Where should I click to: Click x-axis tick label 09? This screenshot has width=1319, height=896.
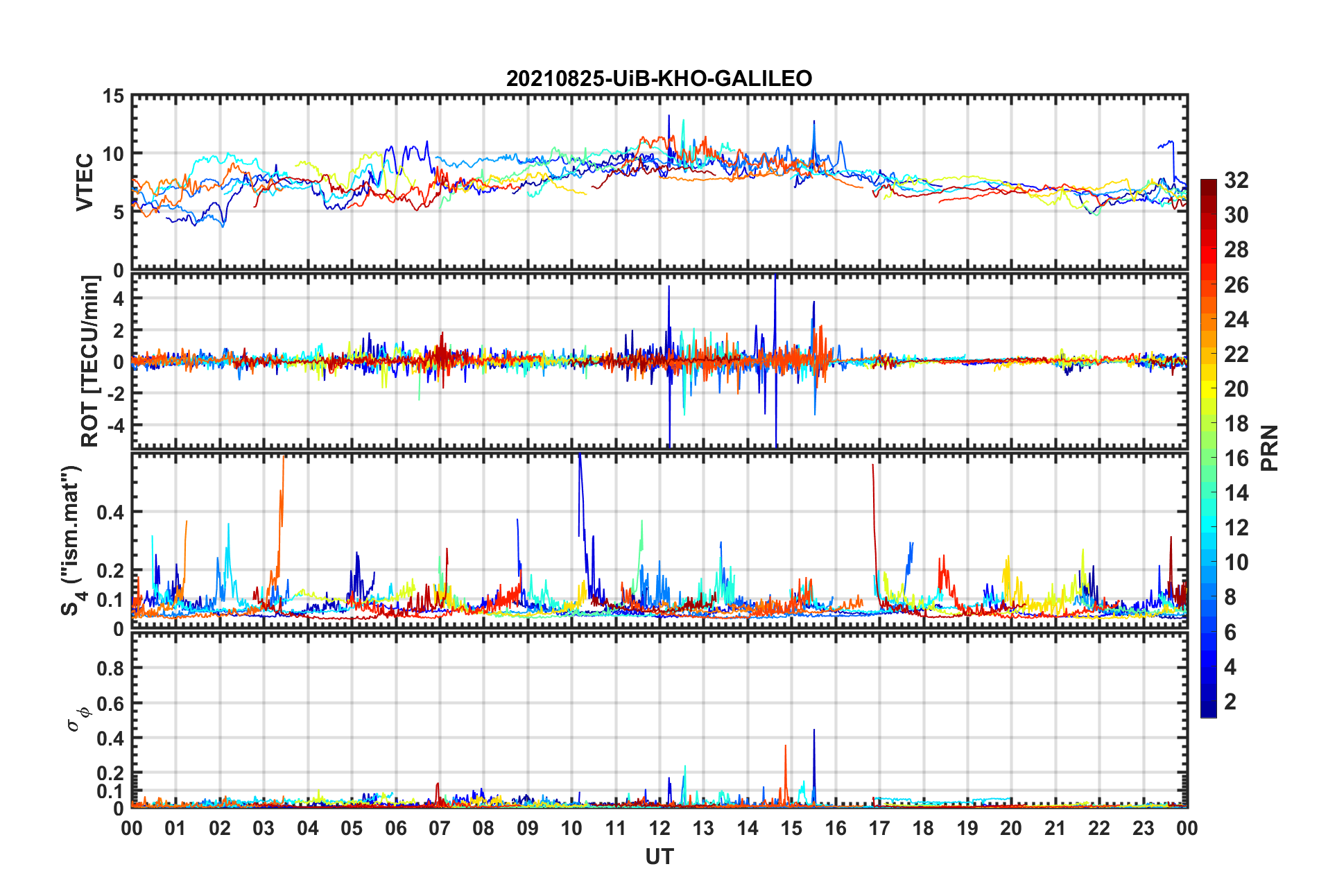tap(527, 828)
